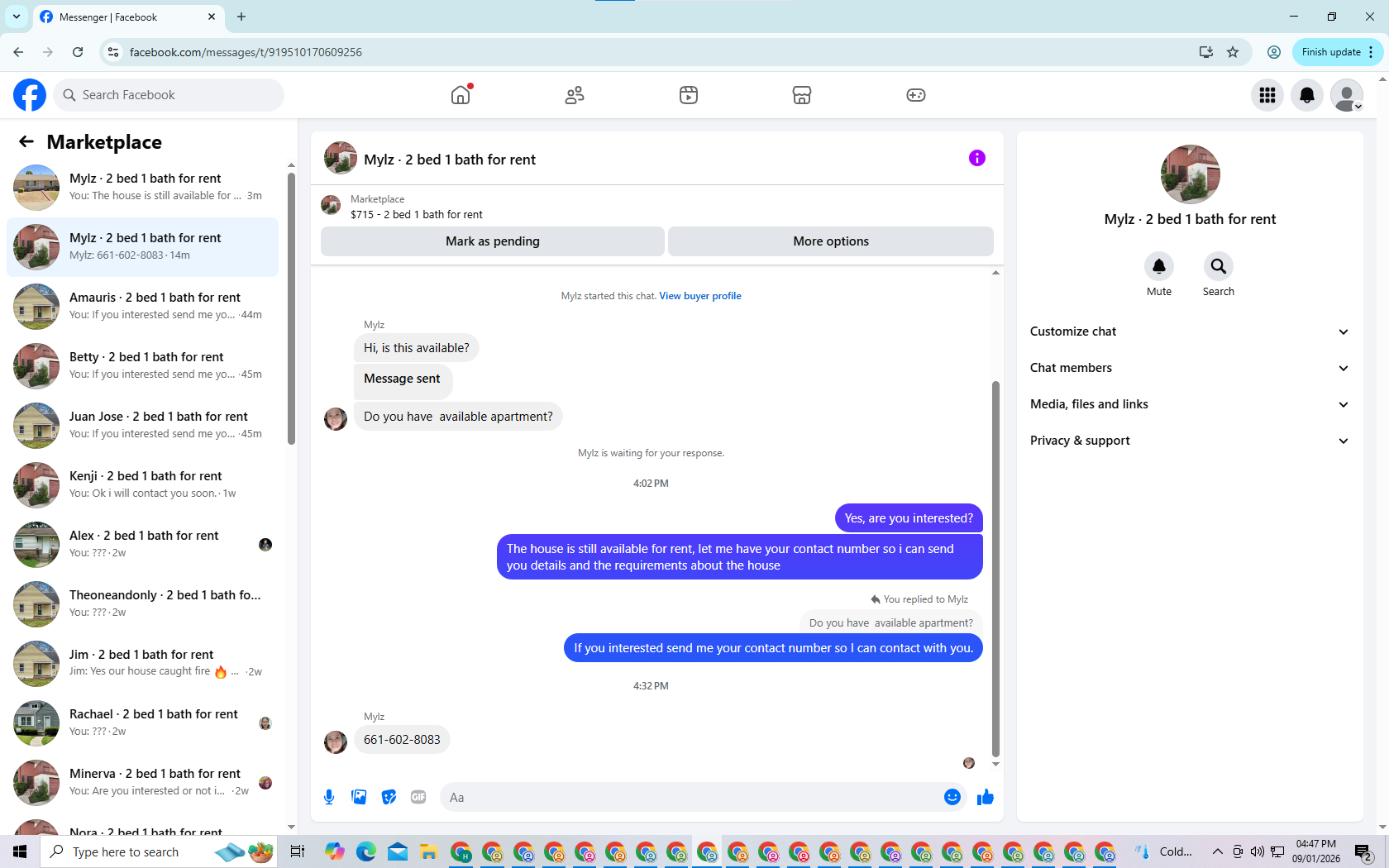Screen dimensions: 1389x868
Task: Bookmark this page with star icon
Action: (x=1233, y=52)
